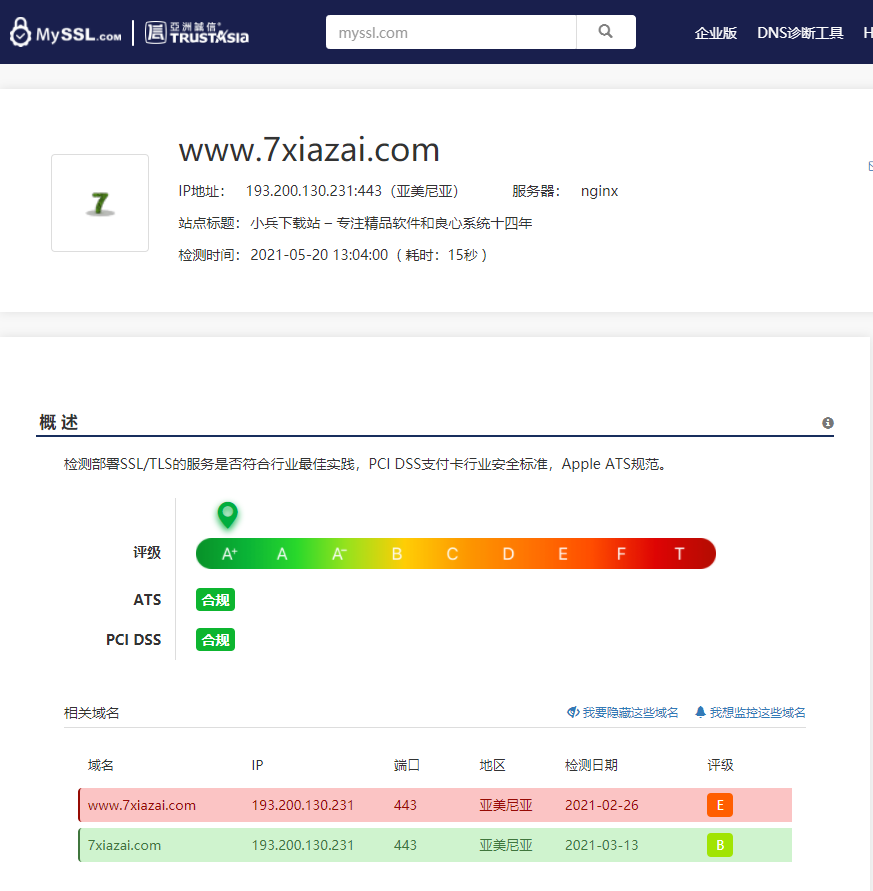The height and width of the screenshot is (891, 873).
Task: Click 我要隐藏这些域名 link
Action: pyautogui.click(x=623, y=713)
